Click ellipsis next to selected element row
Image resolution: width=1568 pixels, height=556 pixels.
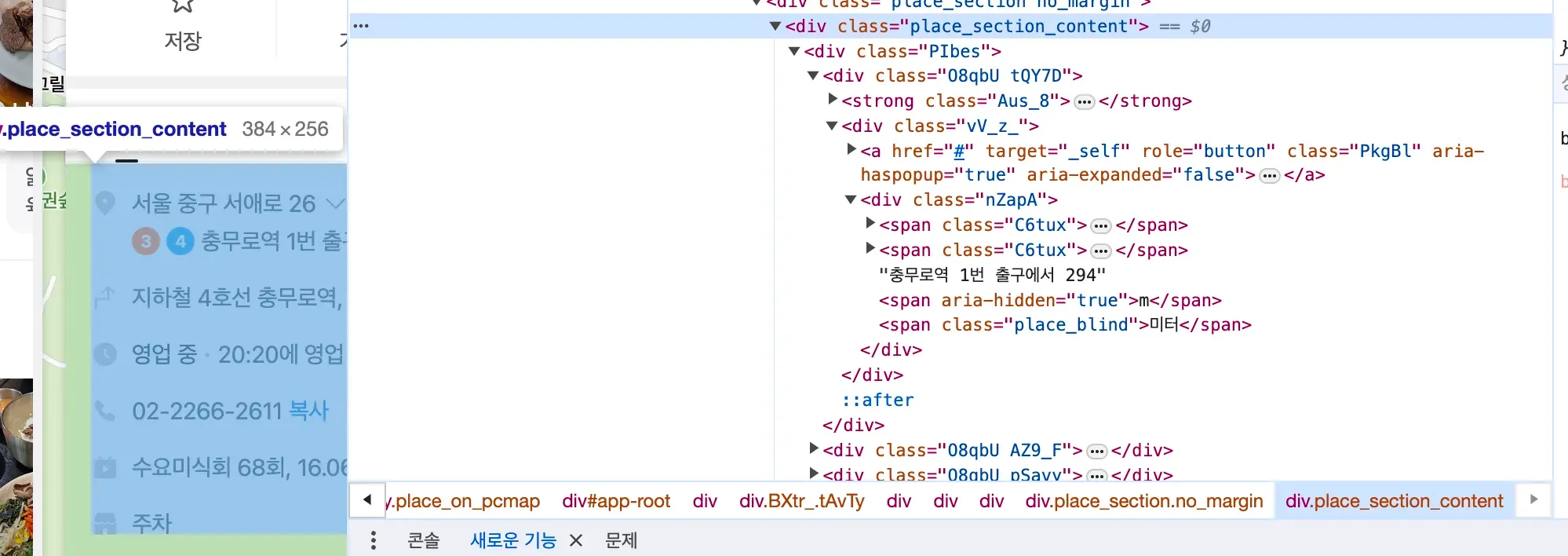361,26
